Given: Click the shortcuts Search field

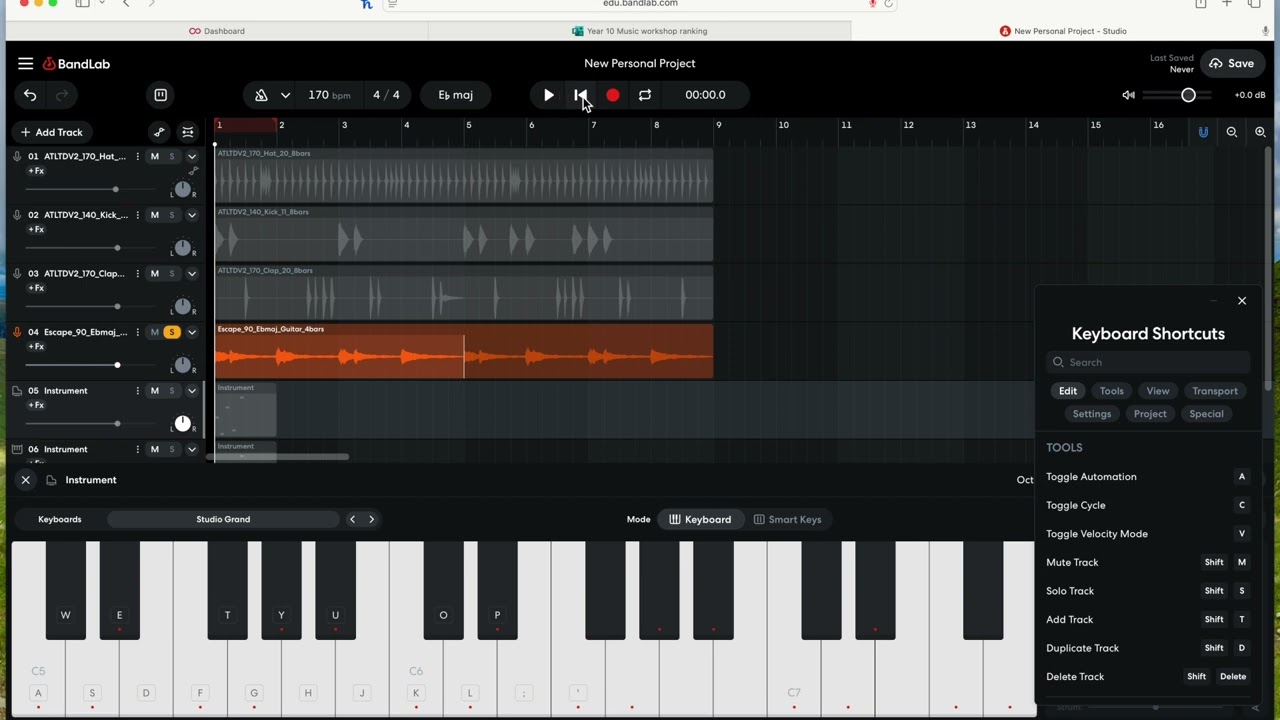Looking at the screenshot, I should pos(1148,362).
